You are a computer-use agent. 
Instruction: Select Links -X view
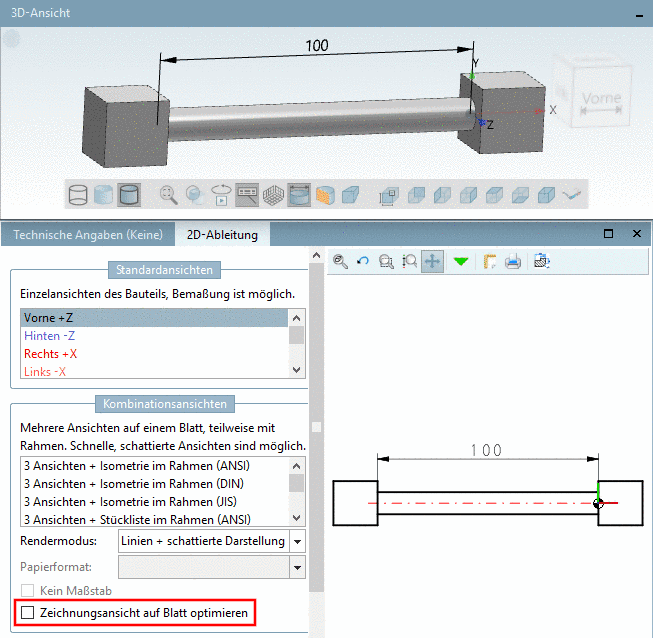coord(154,371)
